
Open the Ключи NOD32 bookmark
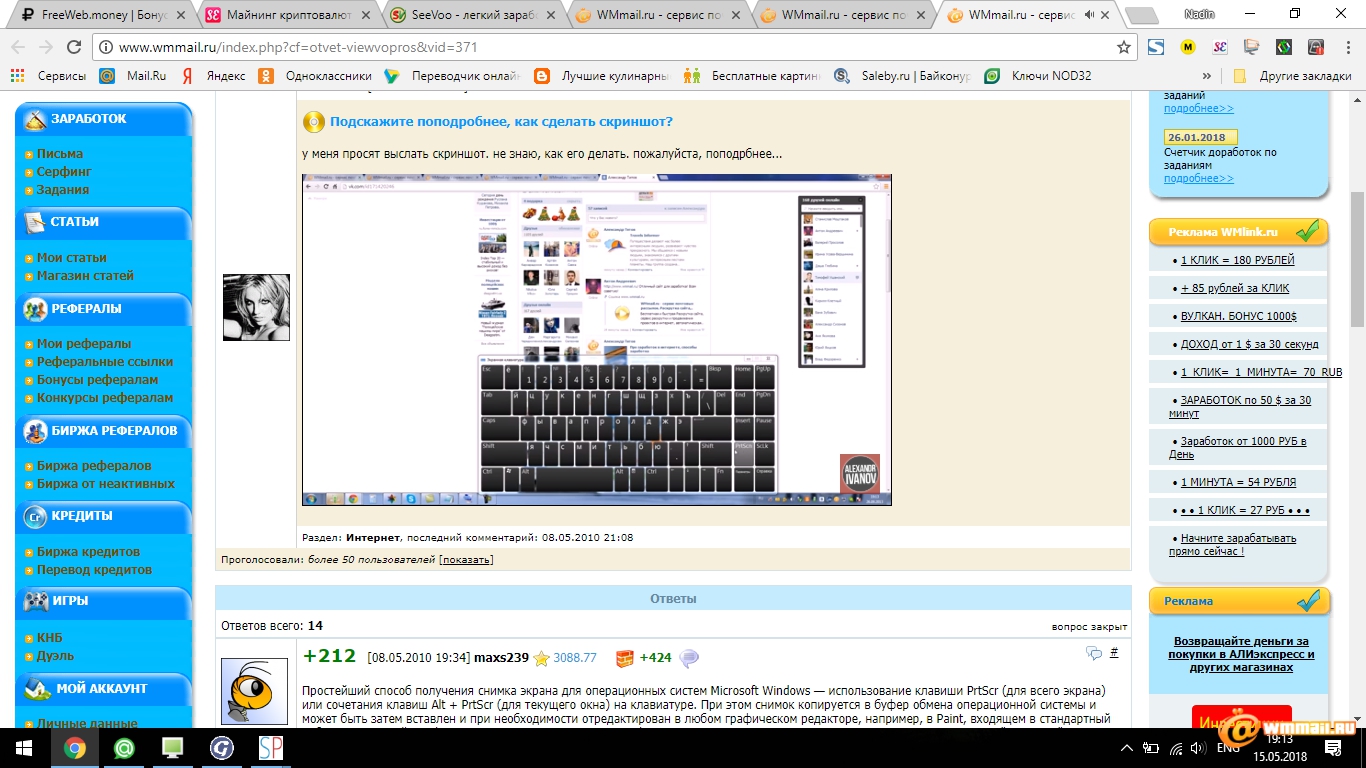click(1038, 76)
